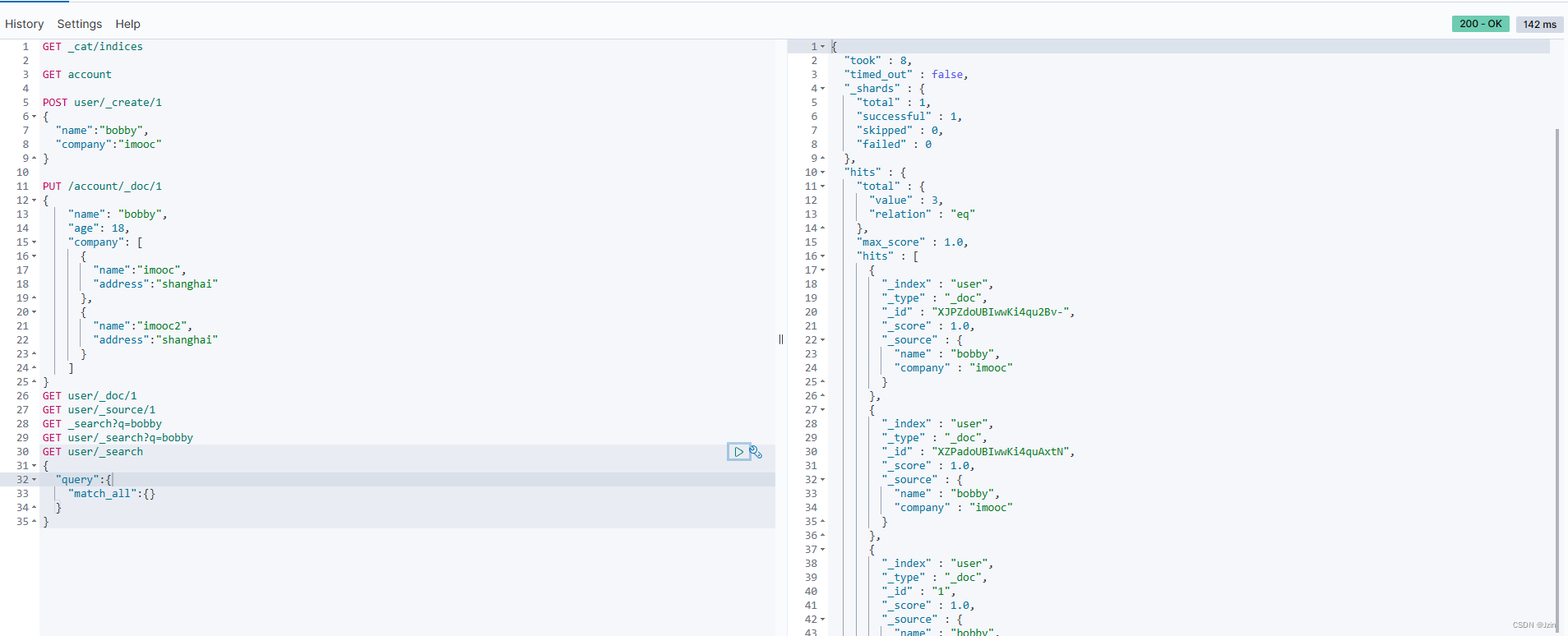This screenshot has height=636, width=1568.
Task: Open the wrench options icon beside line 30
Action: (756, 452)
